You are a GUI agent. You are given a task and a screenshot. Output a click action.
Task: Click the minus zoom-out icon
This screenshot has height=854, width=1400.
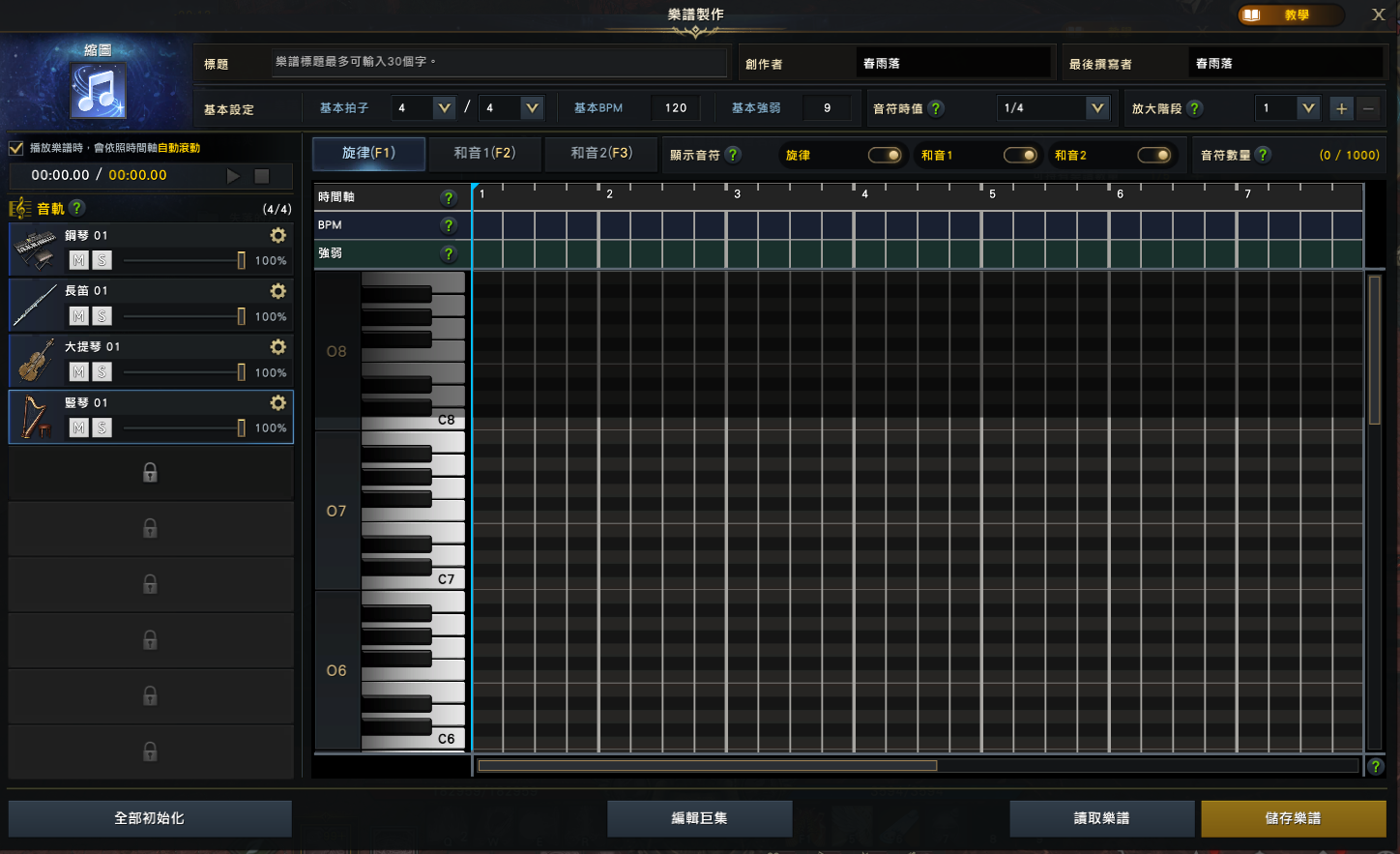(1368, 108)
